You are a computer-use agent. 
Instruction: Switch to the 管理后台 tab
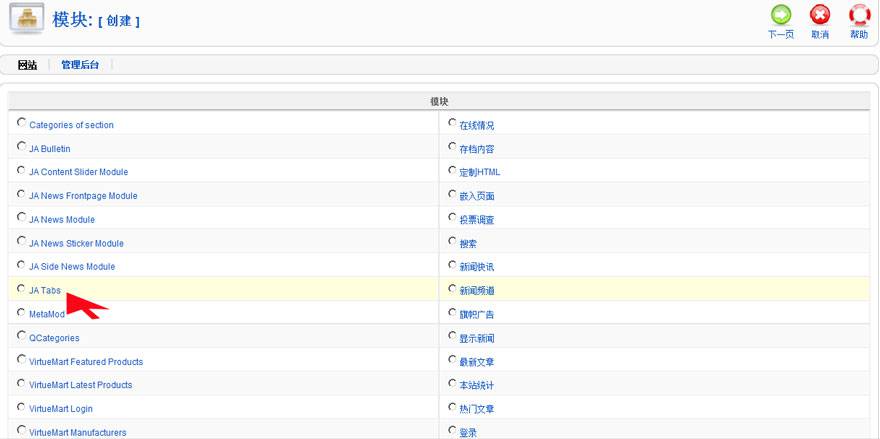pos(80,65)
